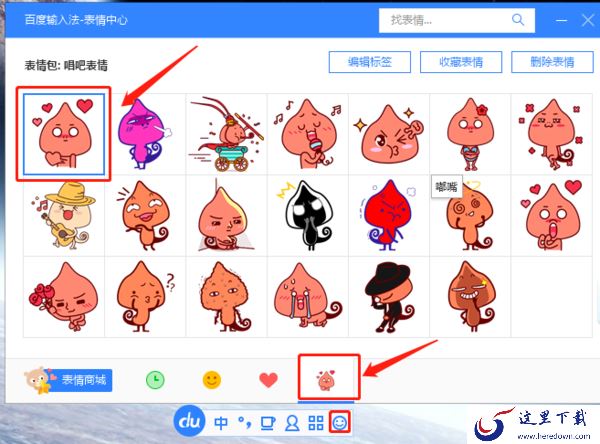
Task: Close the 表情中心 window
Action: [x=588, y=20]
